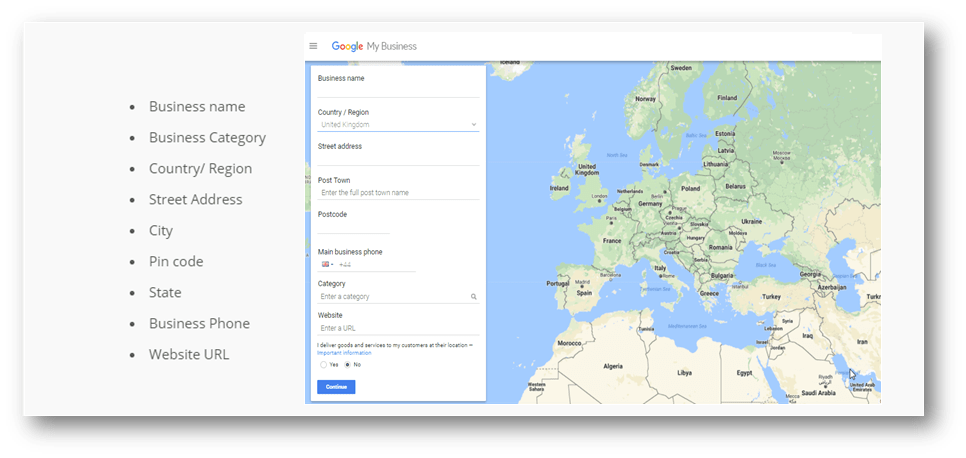Open the phone country code dropdown arrow
Screen dimensions: 966x458
(x=332, y=265)
